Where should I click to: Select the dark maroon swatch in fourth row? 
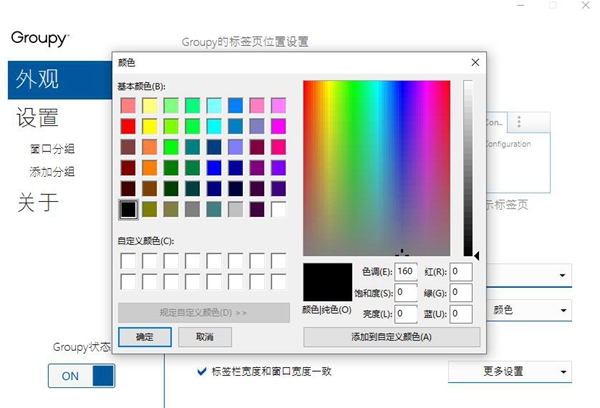point(129,168)
